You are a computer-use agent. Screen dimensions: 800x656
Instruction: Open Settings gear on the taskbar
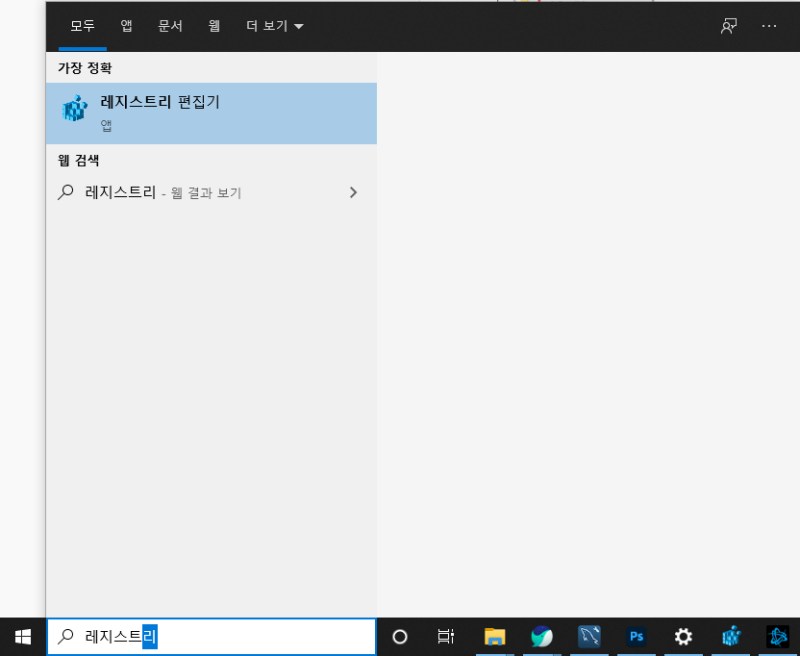pyautogui.click(x=683, y=637)
